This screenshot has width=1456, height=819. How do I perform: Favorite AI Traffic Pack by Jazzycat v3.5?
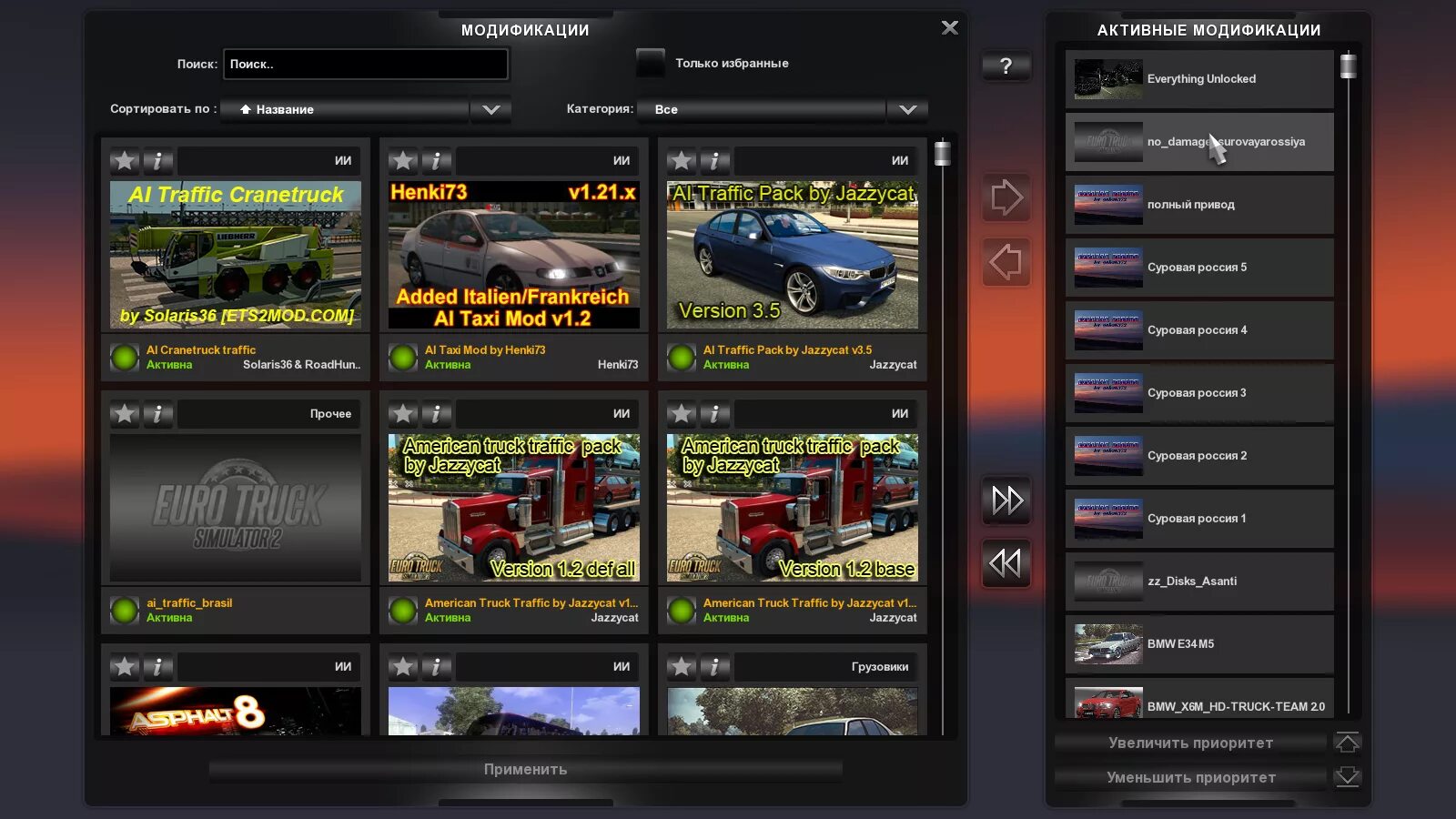[682, 161]
